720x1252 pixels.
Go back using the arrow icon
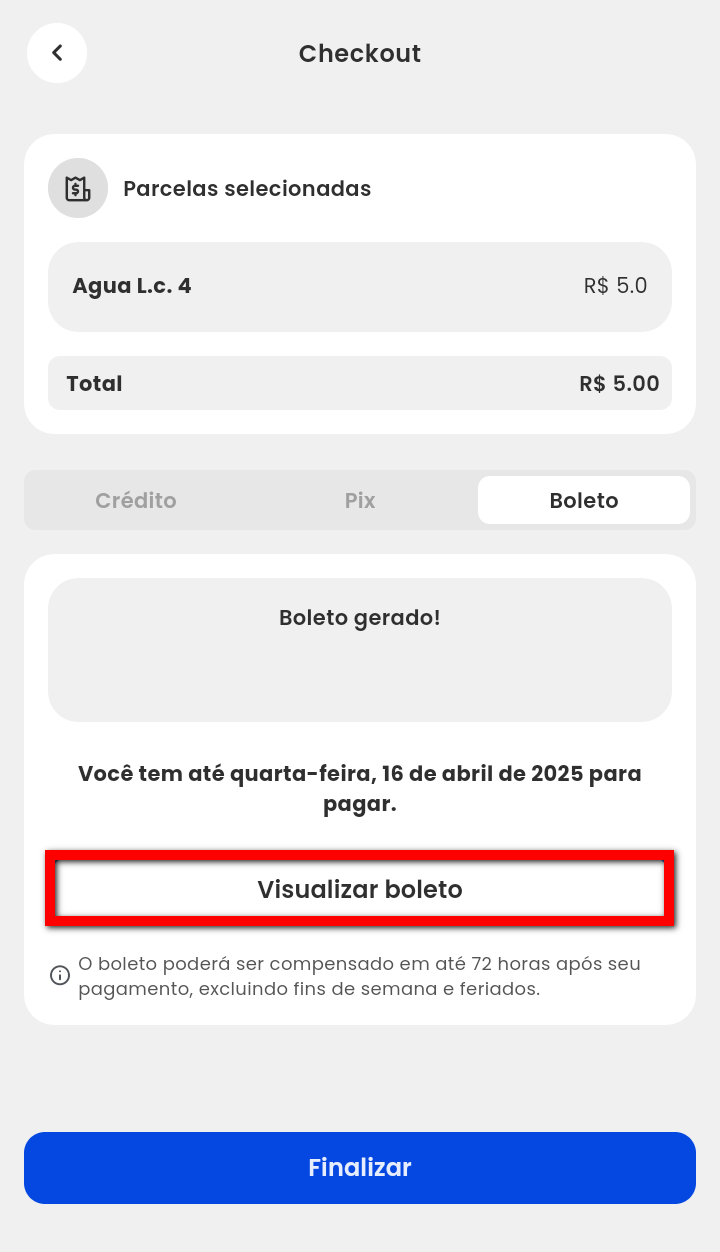pyautogui.click(x=57, y=53)
